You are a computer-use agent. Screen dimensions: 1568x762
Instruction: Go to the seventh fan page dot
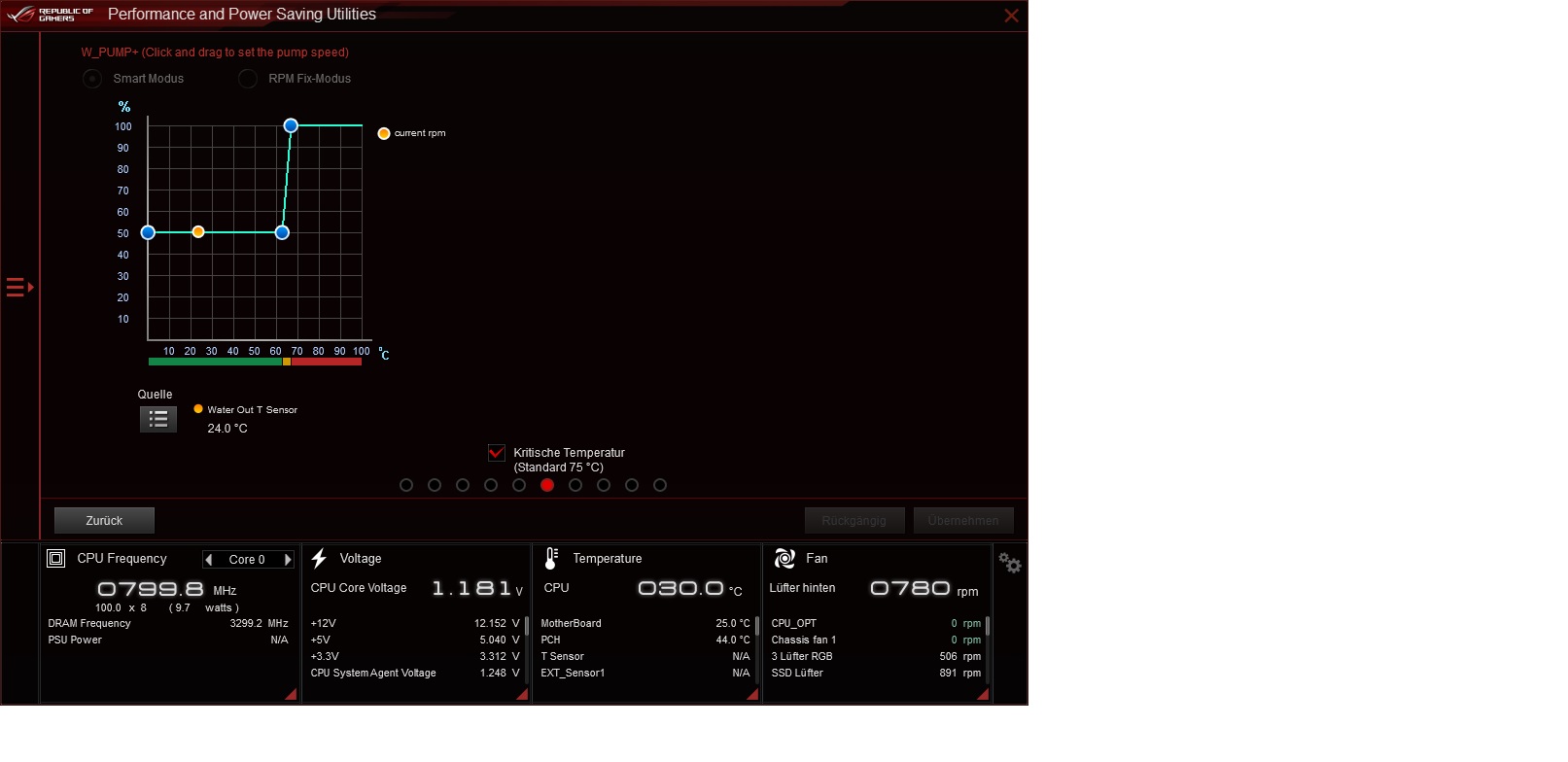[x=575, y=485]
